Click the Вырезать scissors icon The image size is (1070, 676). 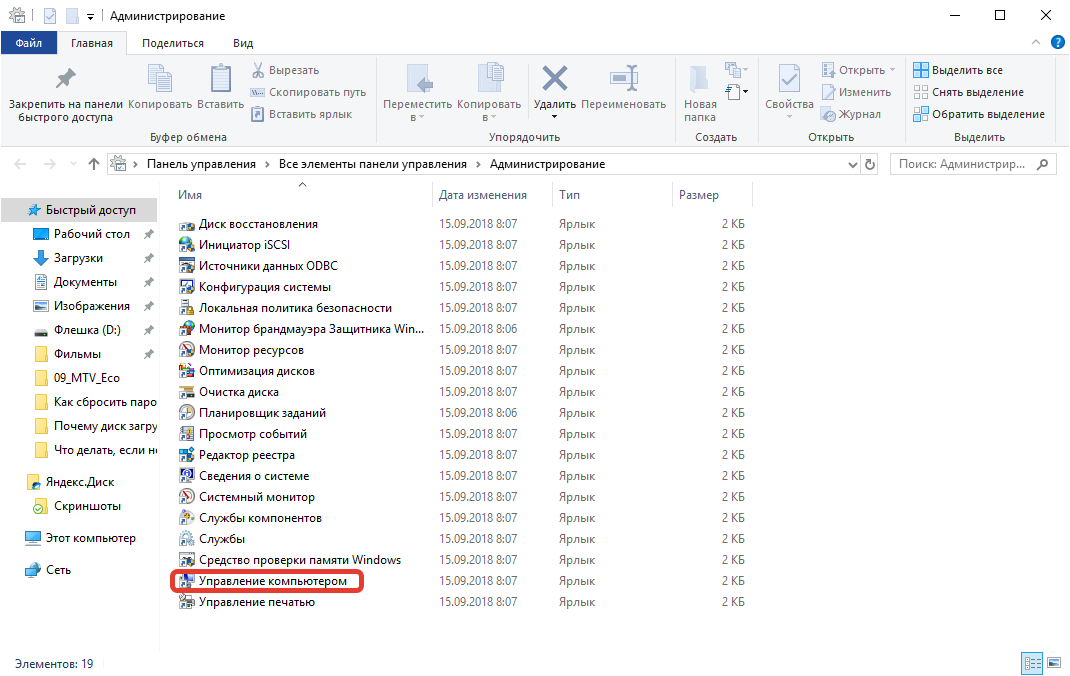click(x=257, y=70)
